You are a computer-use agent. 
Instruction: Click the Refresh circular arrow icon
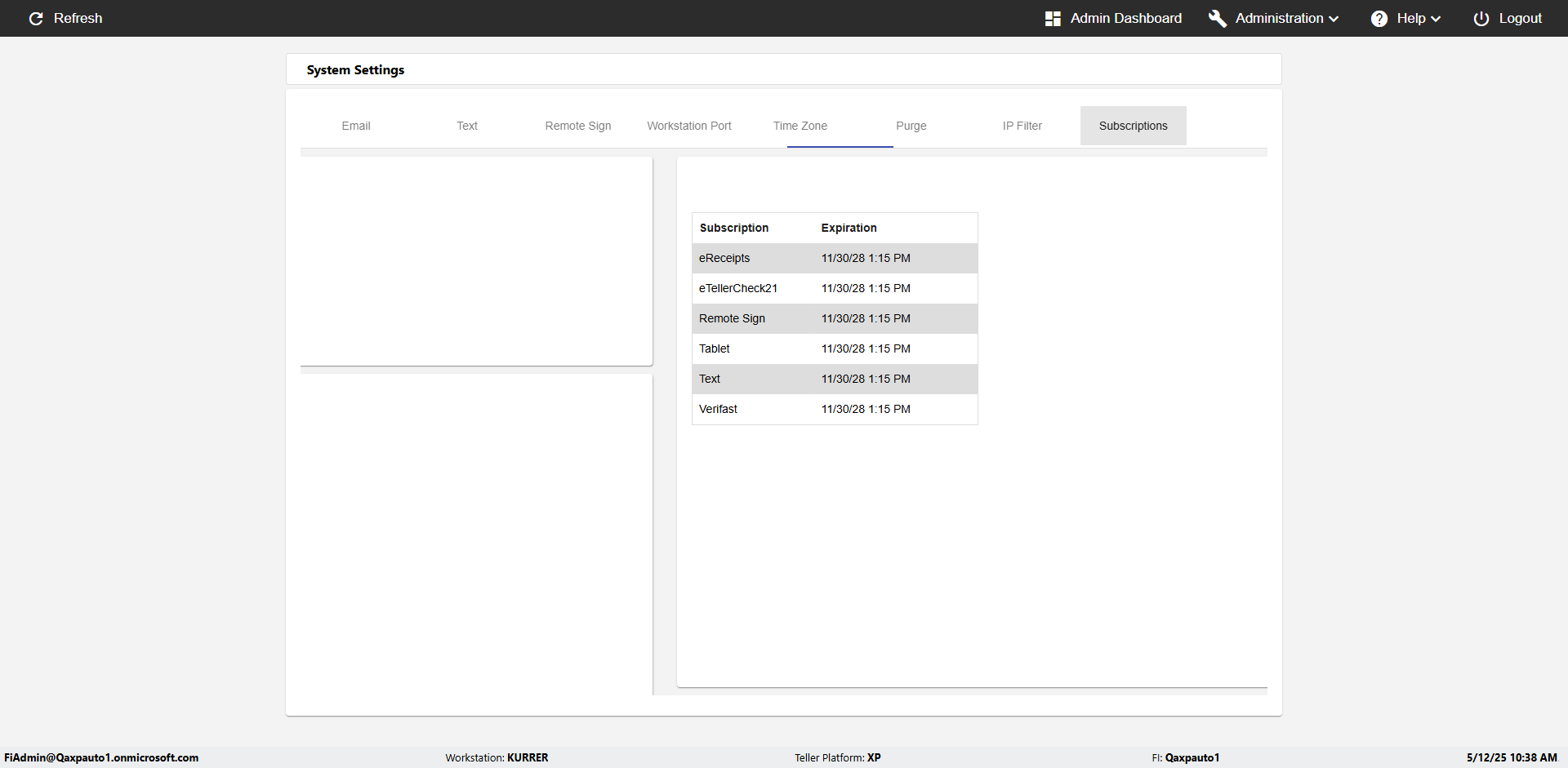36,18
